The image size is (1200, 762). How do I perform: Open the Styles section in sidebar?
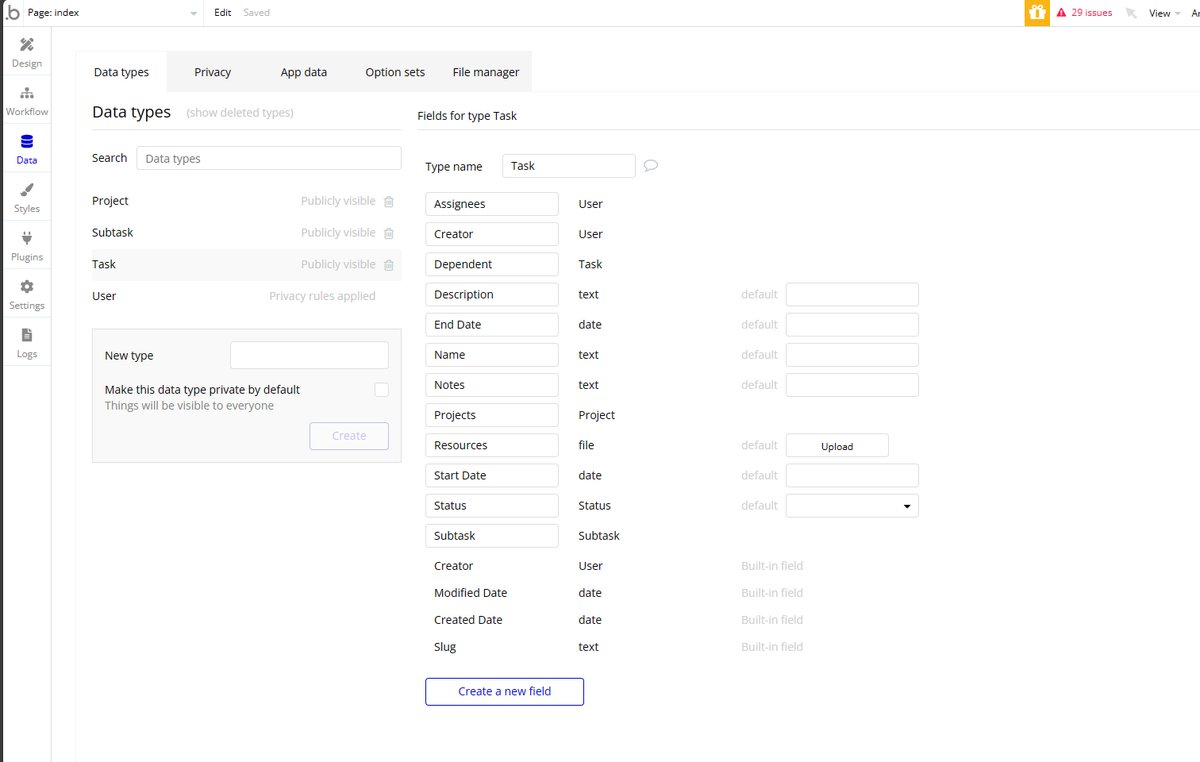pos(27,198)
